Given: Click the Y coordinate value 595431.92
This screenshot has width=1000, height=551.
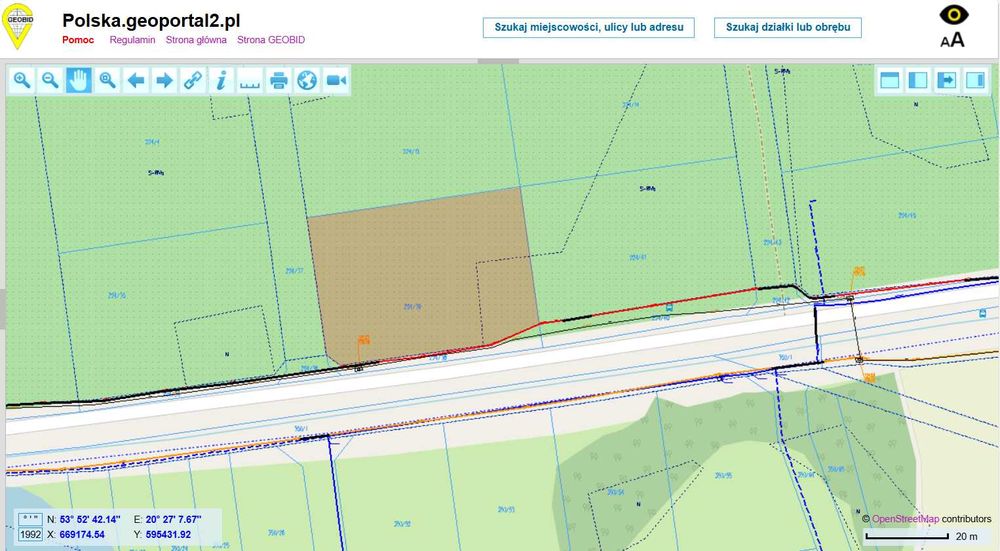Looking at the screenshot, I should click(x=168, y=534).
